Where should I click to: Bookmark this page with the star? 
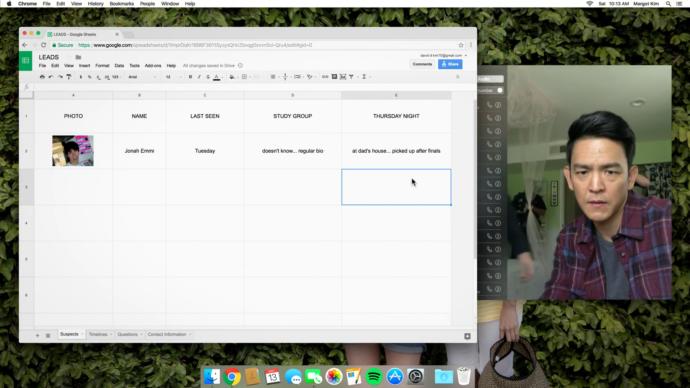[x=461, y=45]
